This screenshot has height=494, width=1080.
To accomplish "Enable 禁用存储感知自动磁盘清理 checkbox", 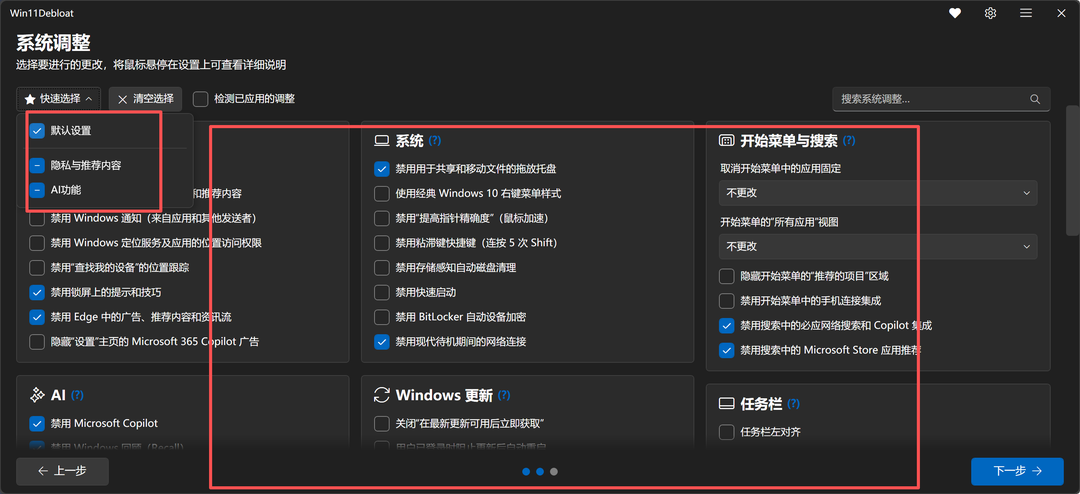I will click(382, 267).
